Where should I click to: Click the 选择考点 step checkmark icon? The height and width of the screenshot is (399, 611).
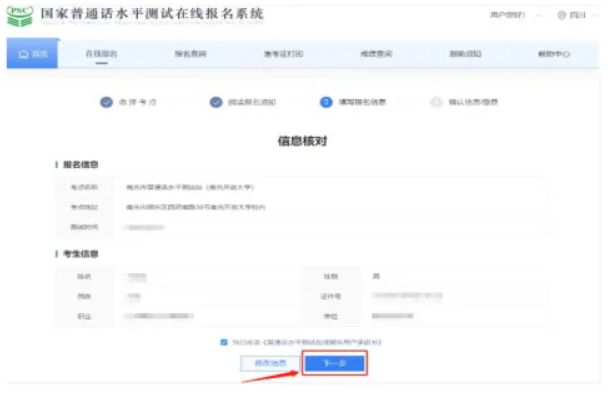(x=106, y=102)
